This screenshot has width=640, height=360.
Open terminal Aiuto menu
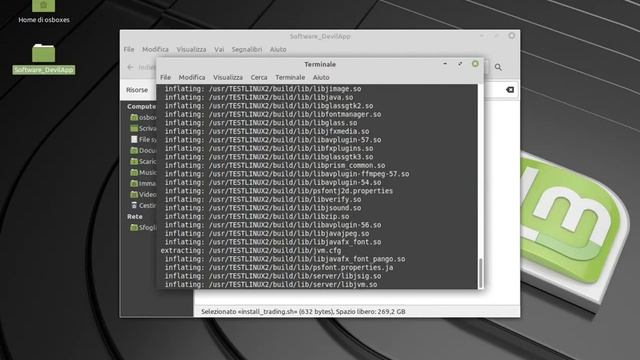click(321, 77)
